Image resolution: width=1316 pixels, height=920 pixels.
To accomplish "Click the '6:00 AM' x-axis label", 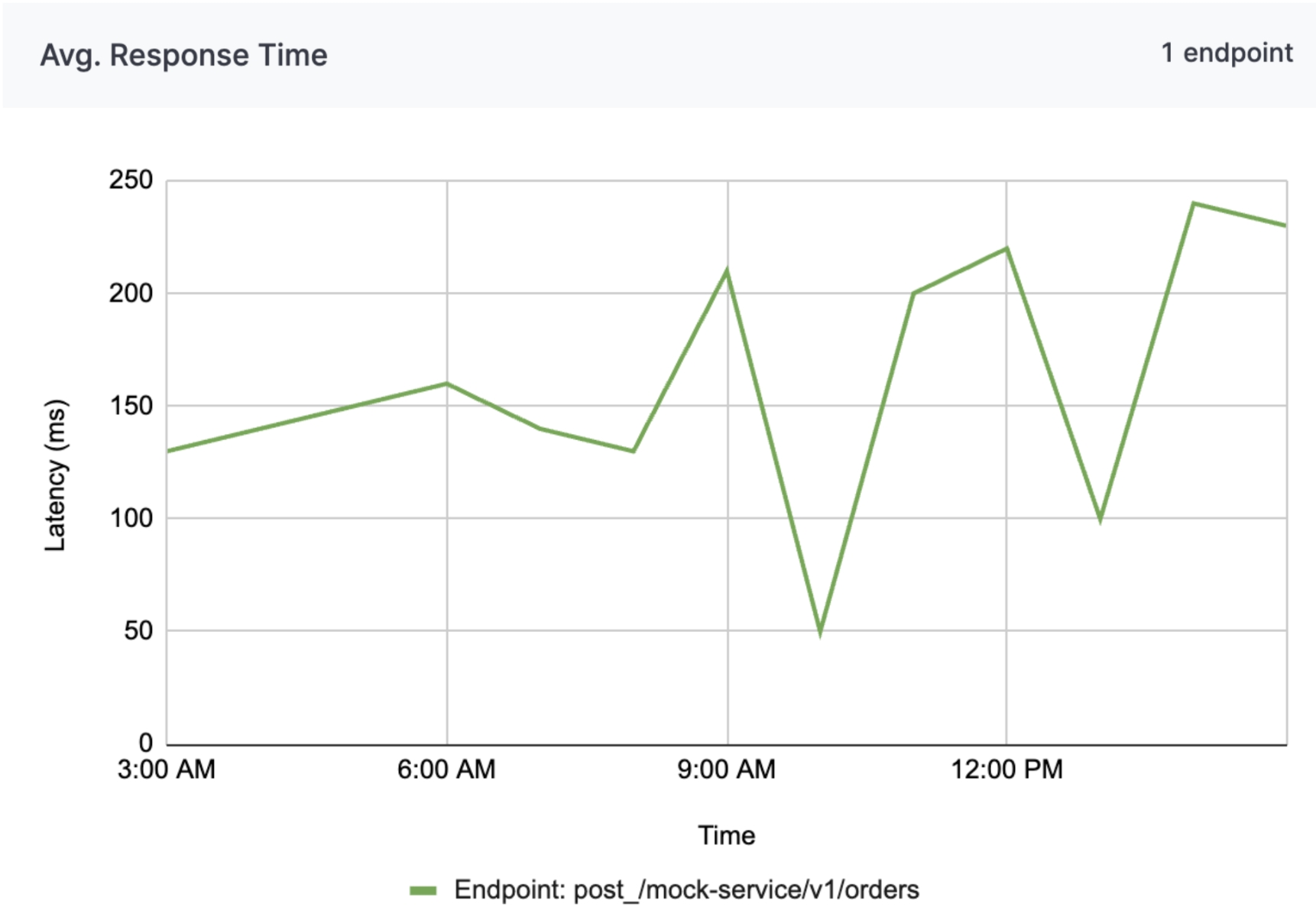I will [x=446, y=769].
